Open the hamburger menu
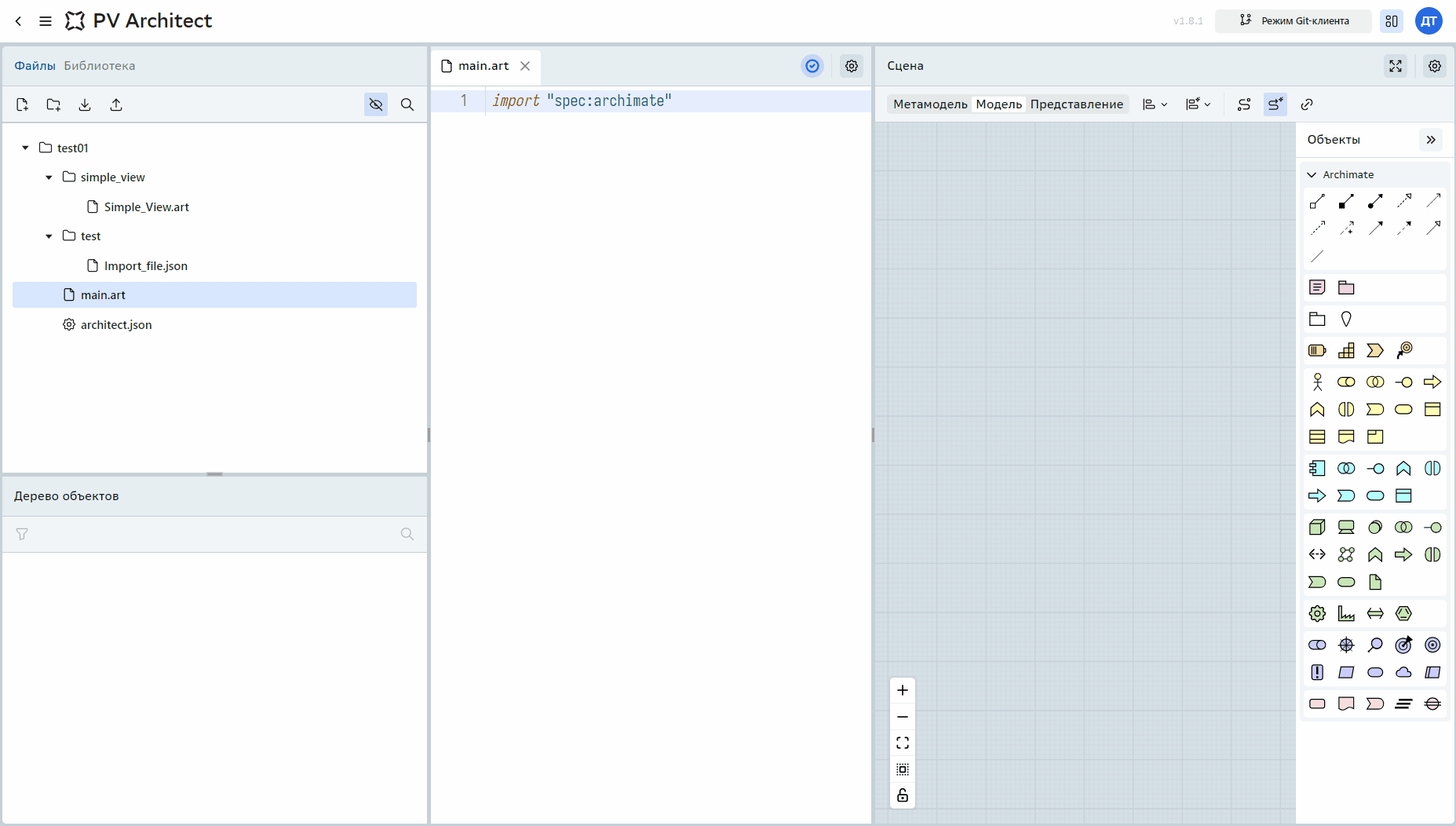This screenshot has height=826, width=1456. pos(46,21)
